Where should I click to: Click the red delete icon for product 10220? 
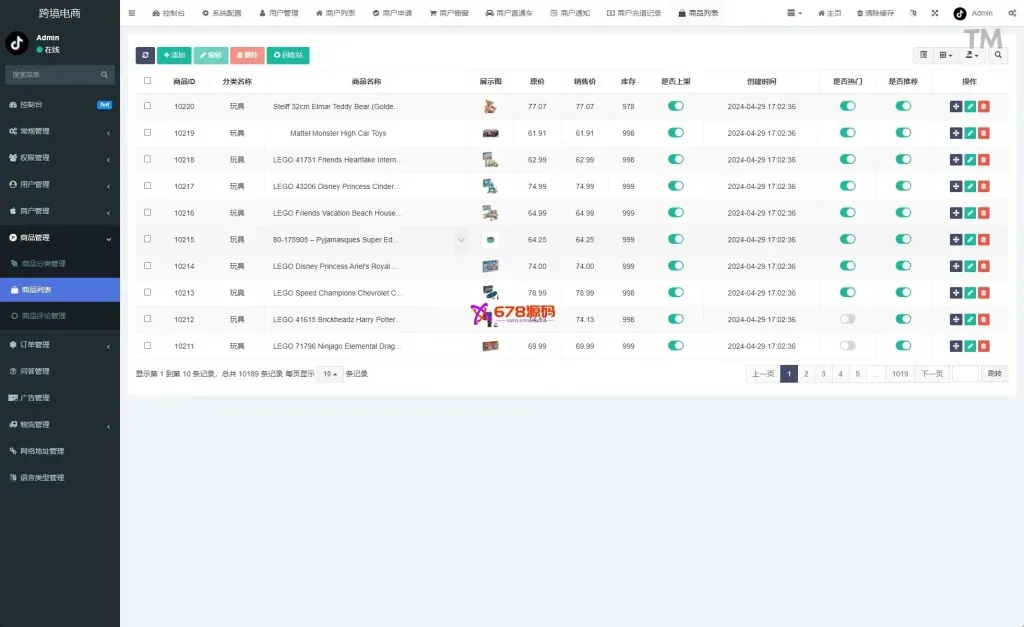[x=984, y=106]
